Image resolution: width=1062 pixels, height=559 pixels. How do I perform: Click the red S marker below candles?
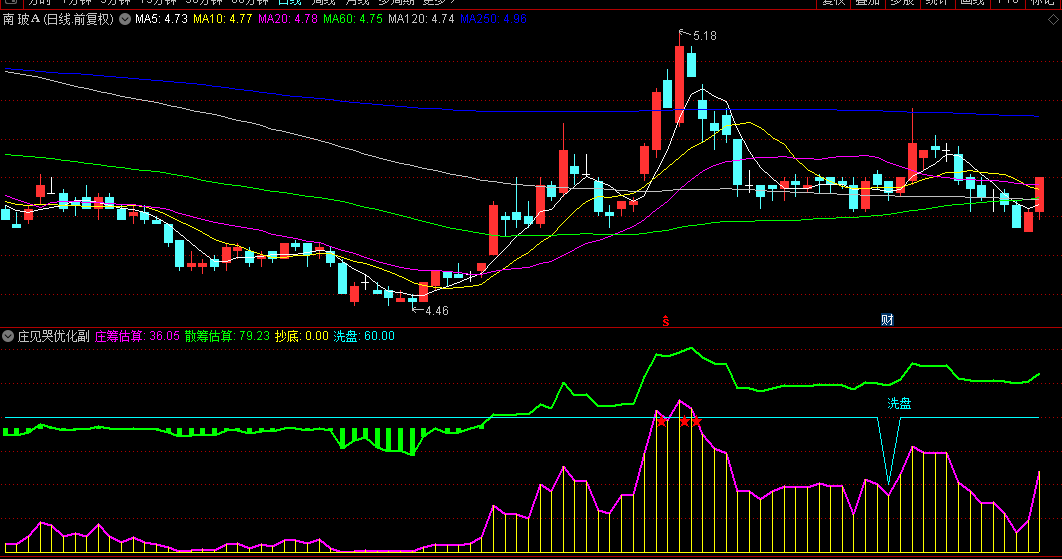point(666,320)
